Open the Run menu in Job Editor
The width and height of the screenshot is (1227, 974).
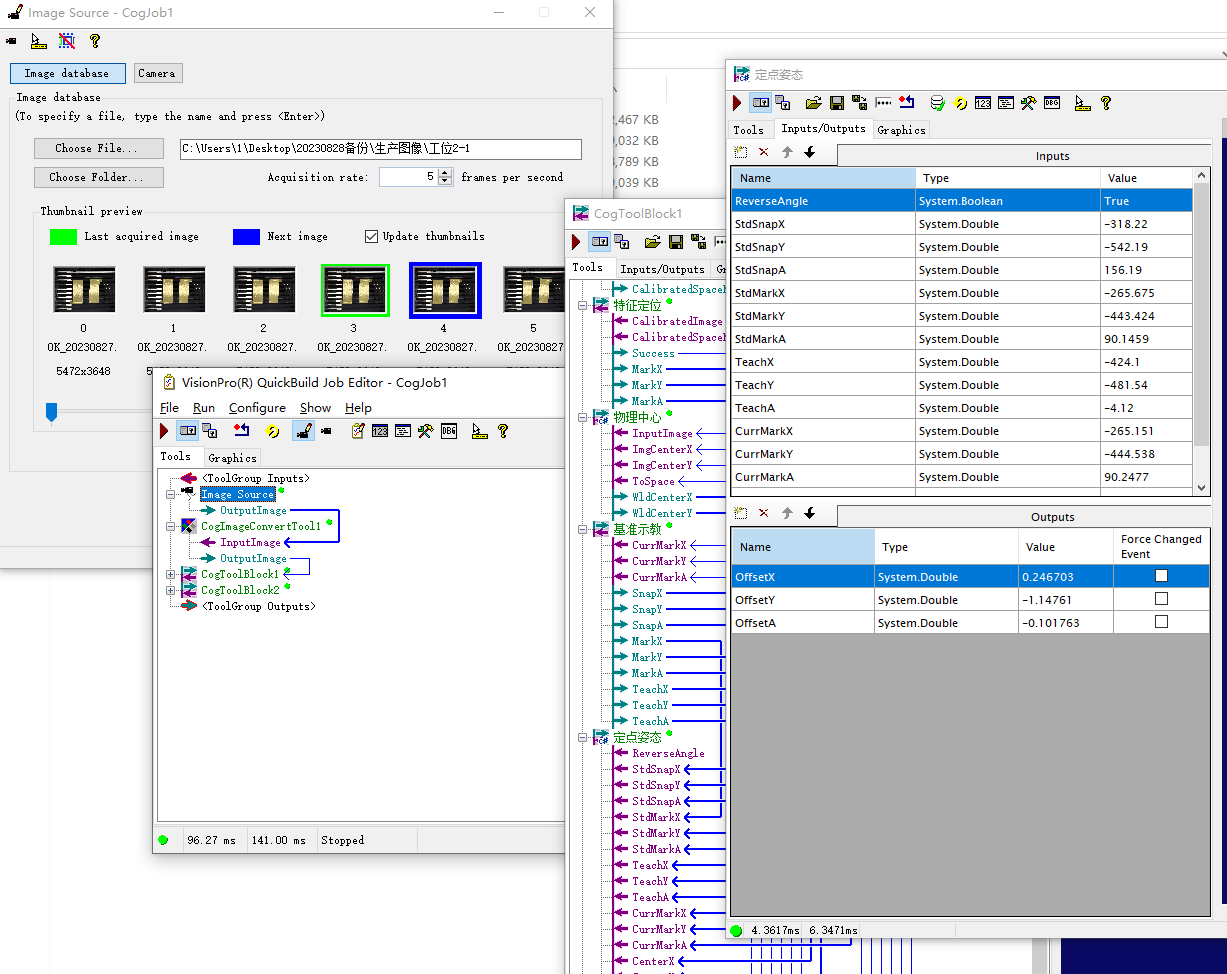[x=204, y=408]
